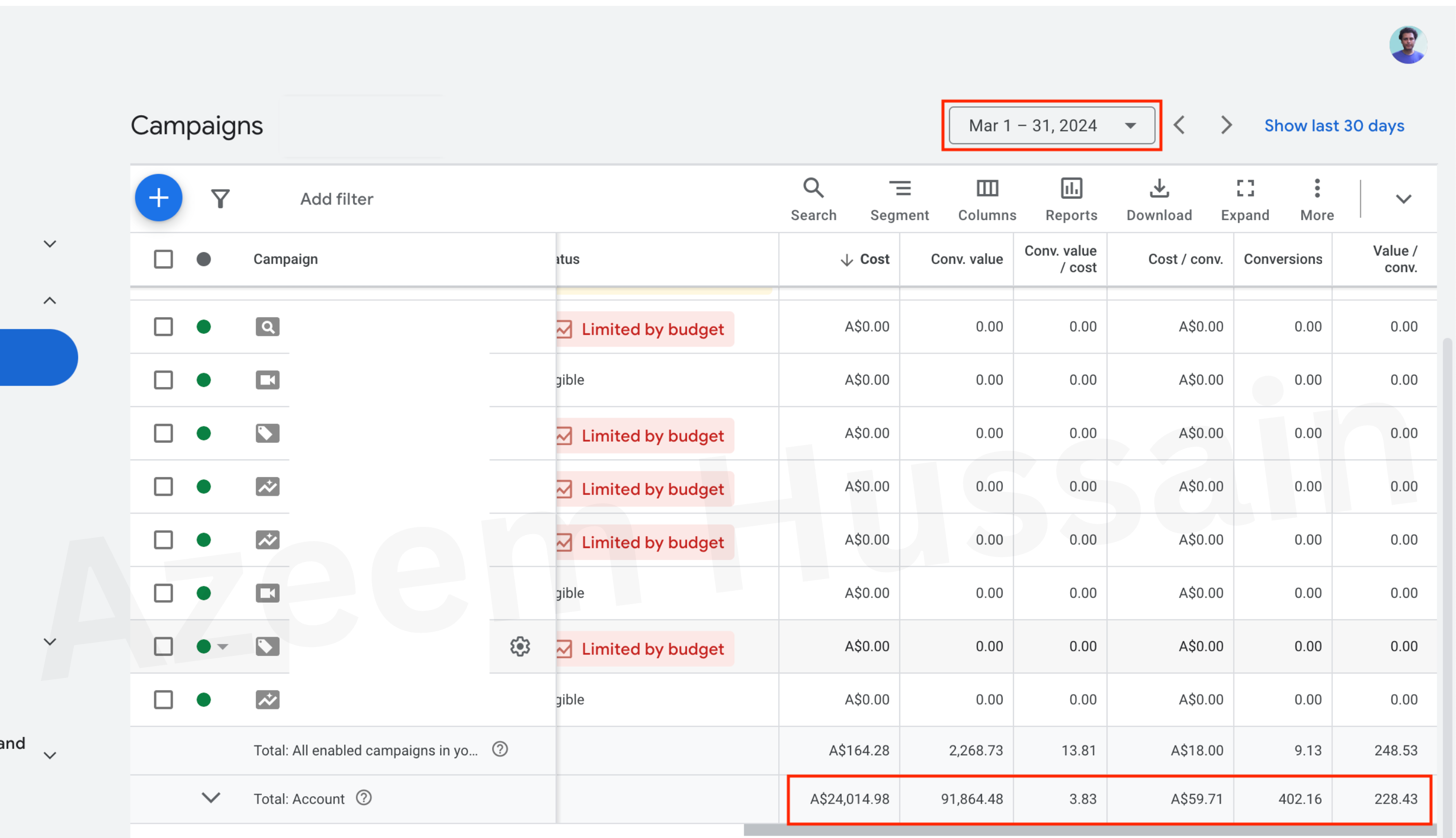Click Limited by budget badge in gear row
The image size is (1456, 838).
(645, 648)
